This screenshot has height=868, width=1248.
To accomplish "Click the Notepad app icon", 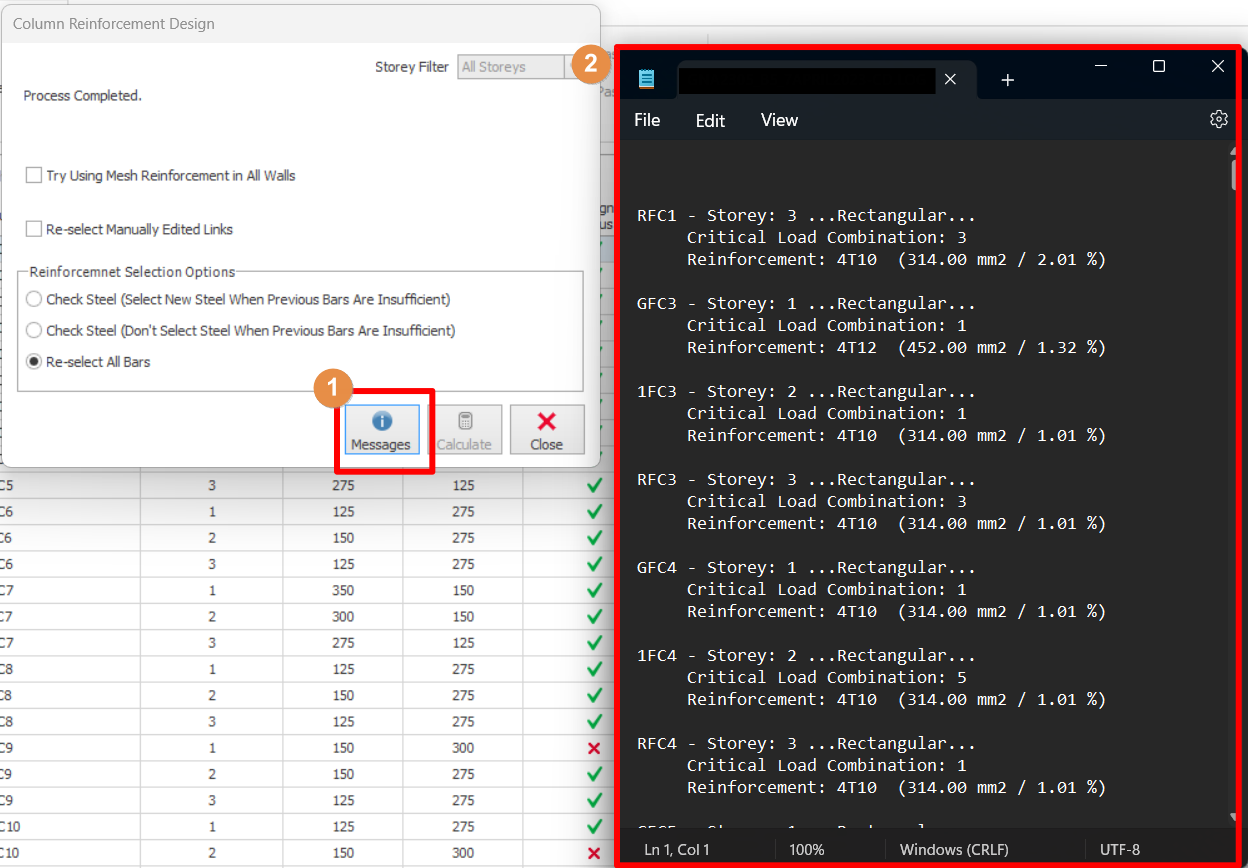I will [647, 80].
